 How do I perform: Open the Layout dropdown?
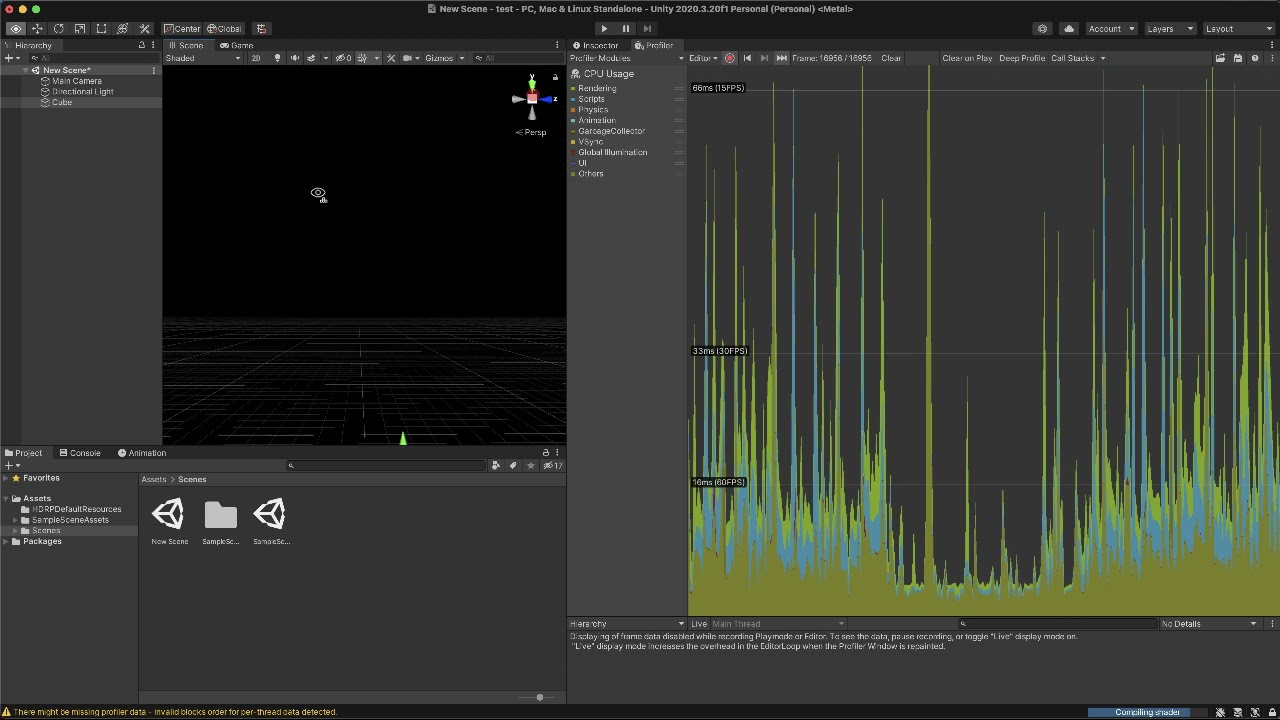click(x=1238, y=28)
